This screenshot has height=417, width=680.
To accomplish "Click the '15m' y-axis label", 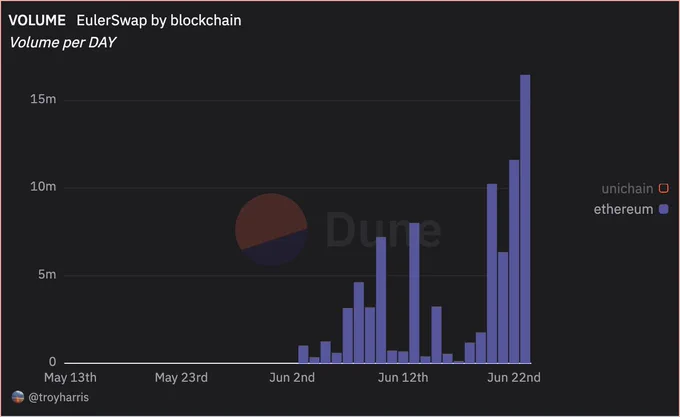I will 43,99.
